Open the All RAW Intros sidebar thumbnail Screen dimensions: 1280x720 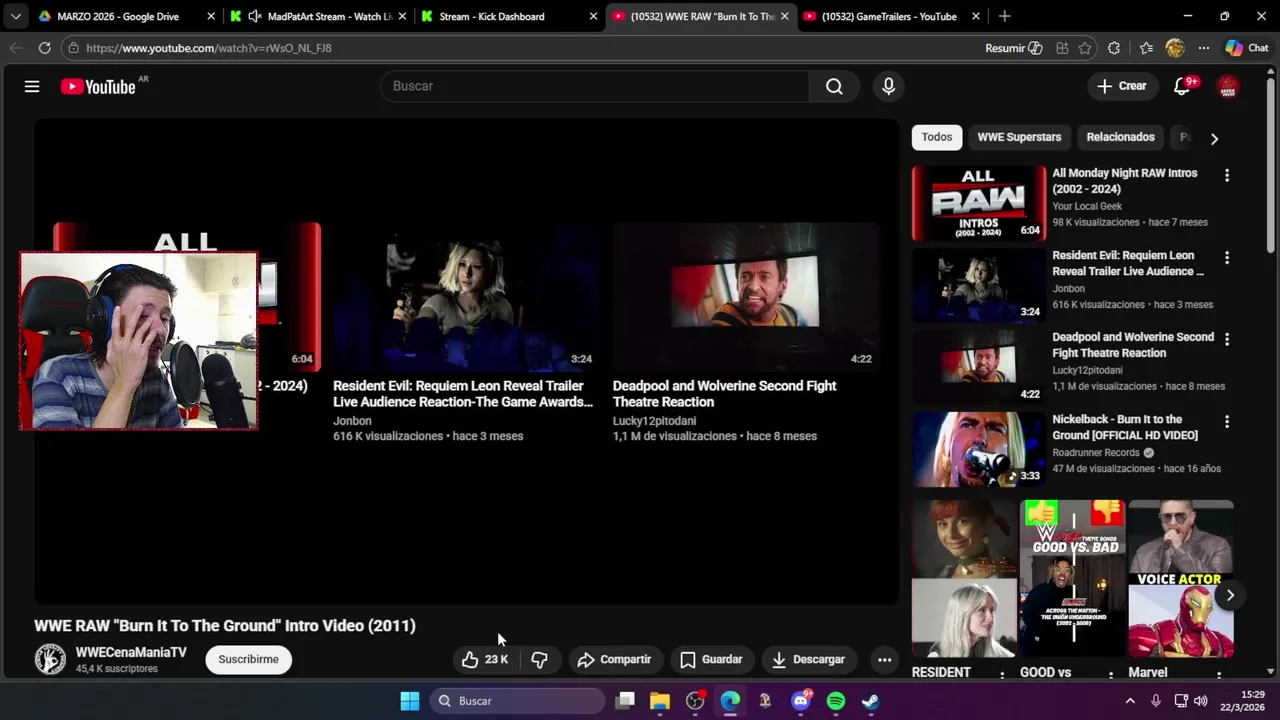pyautogui.click(x=979, y=203)
